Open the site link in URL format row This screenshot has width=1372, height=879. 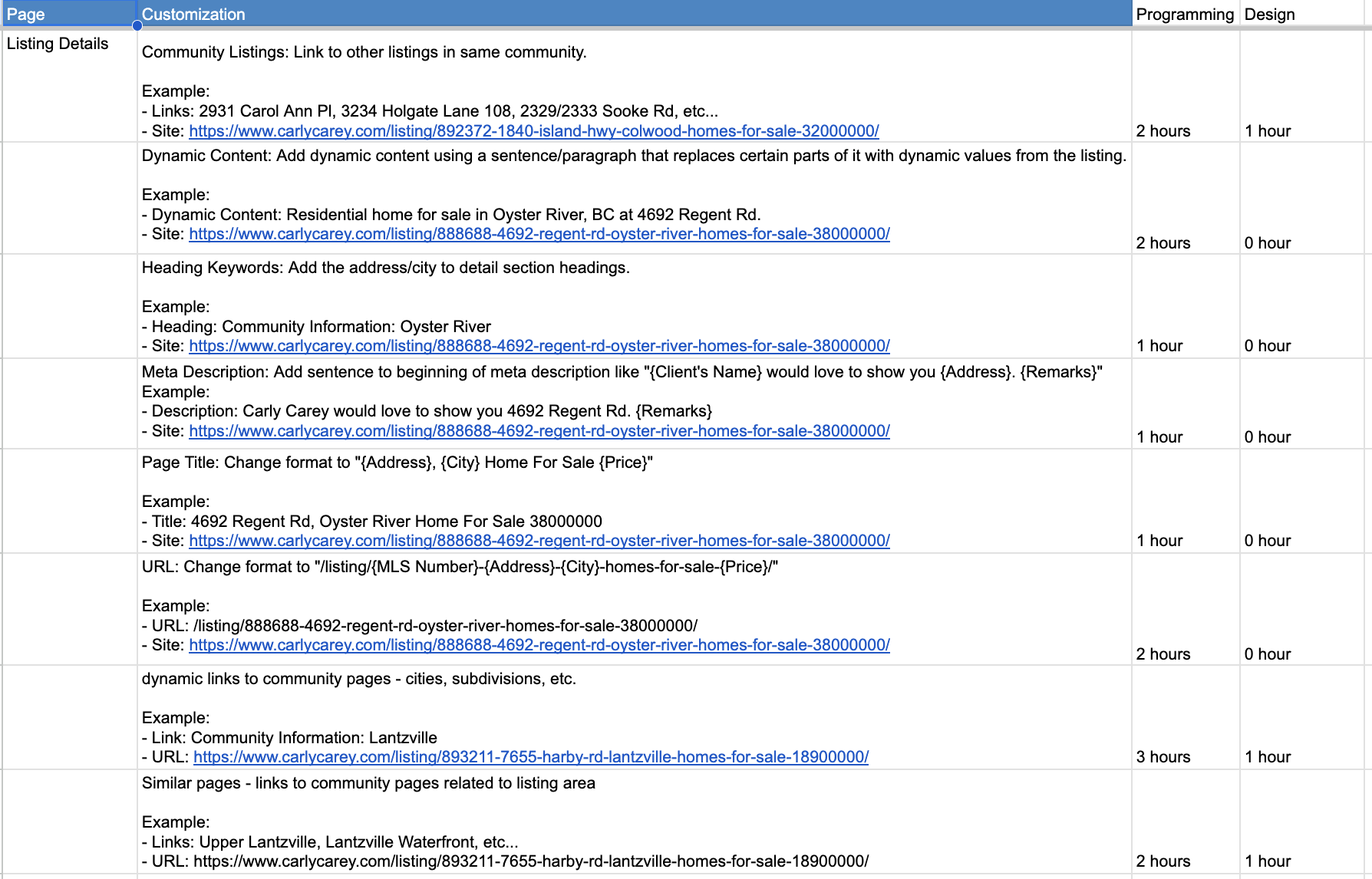[539, 645]
